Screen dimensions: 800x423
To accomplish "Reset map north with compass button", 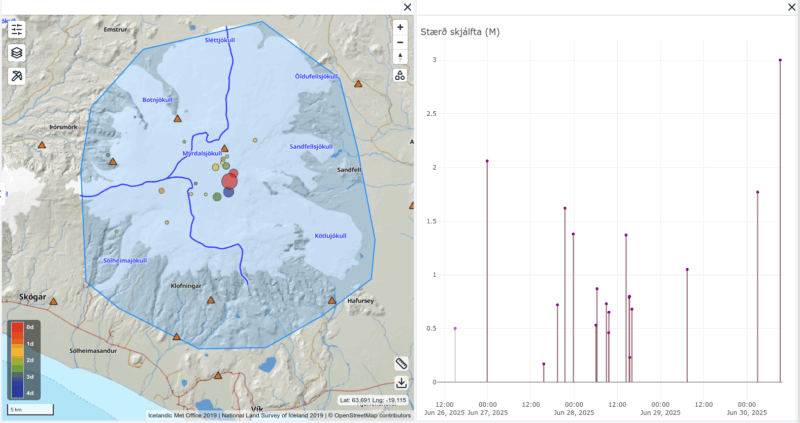I will coord(400,57).
